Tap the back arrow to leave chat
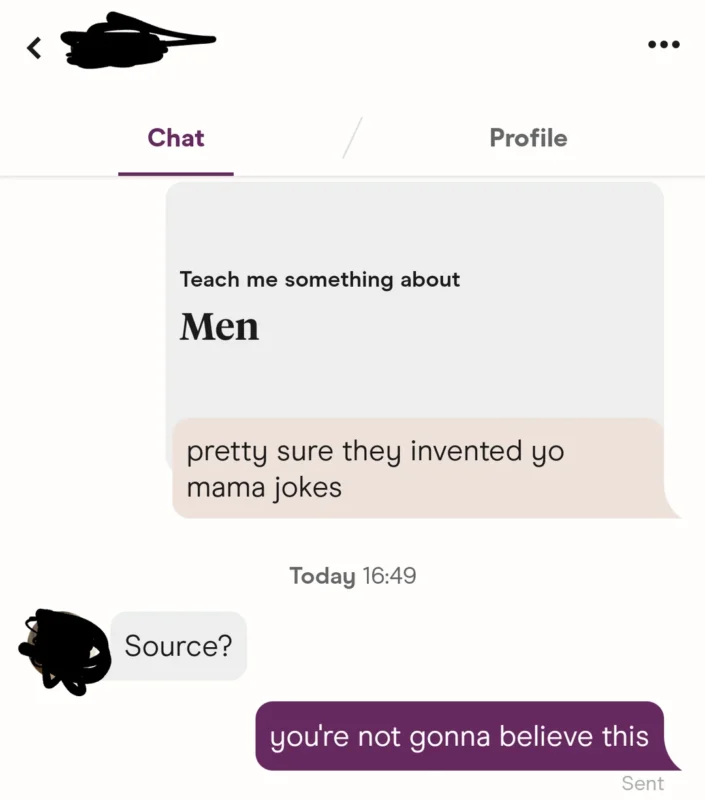705x800 pixels. (34, 47)
